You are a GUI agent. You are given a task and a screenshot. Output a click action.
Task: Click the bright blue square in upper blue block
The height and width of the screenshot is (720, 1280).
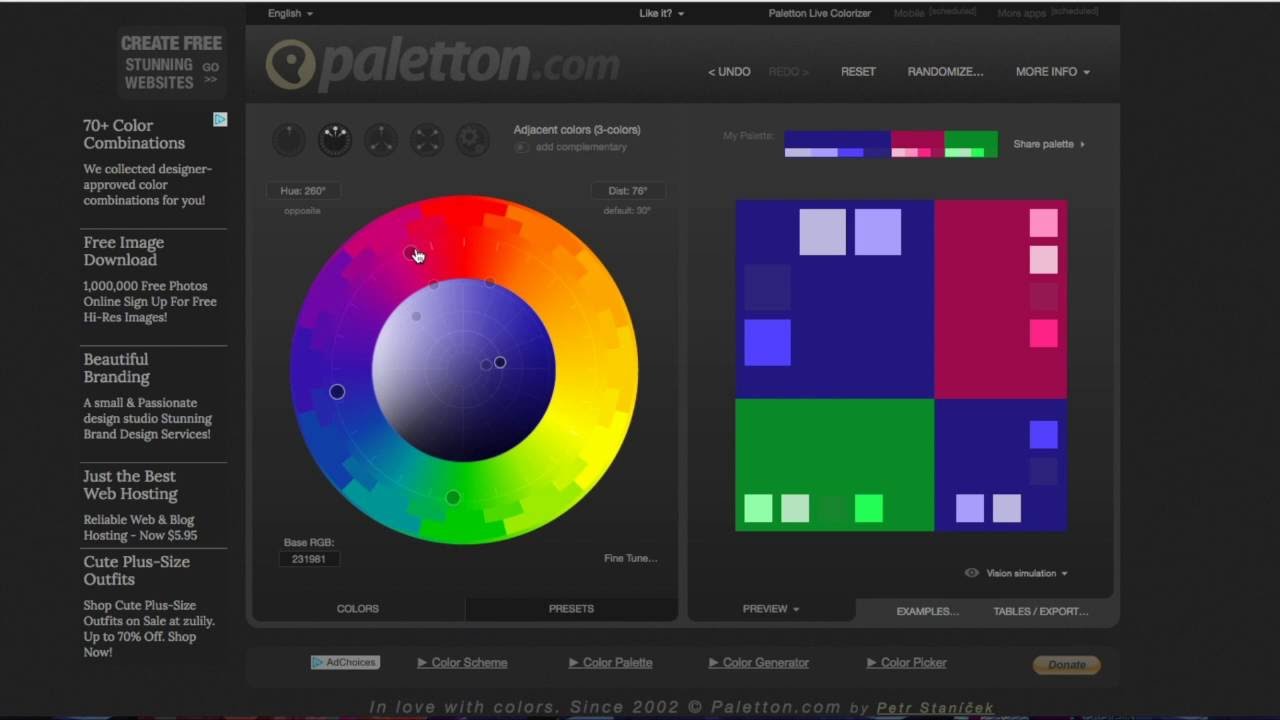767,342
